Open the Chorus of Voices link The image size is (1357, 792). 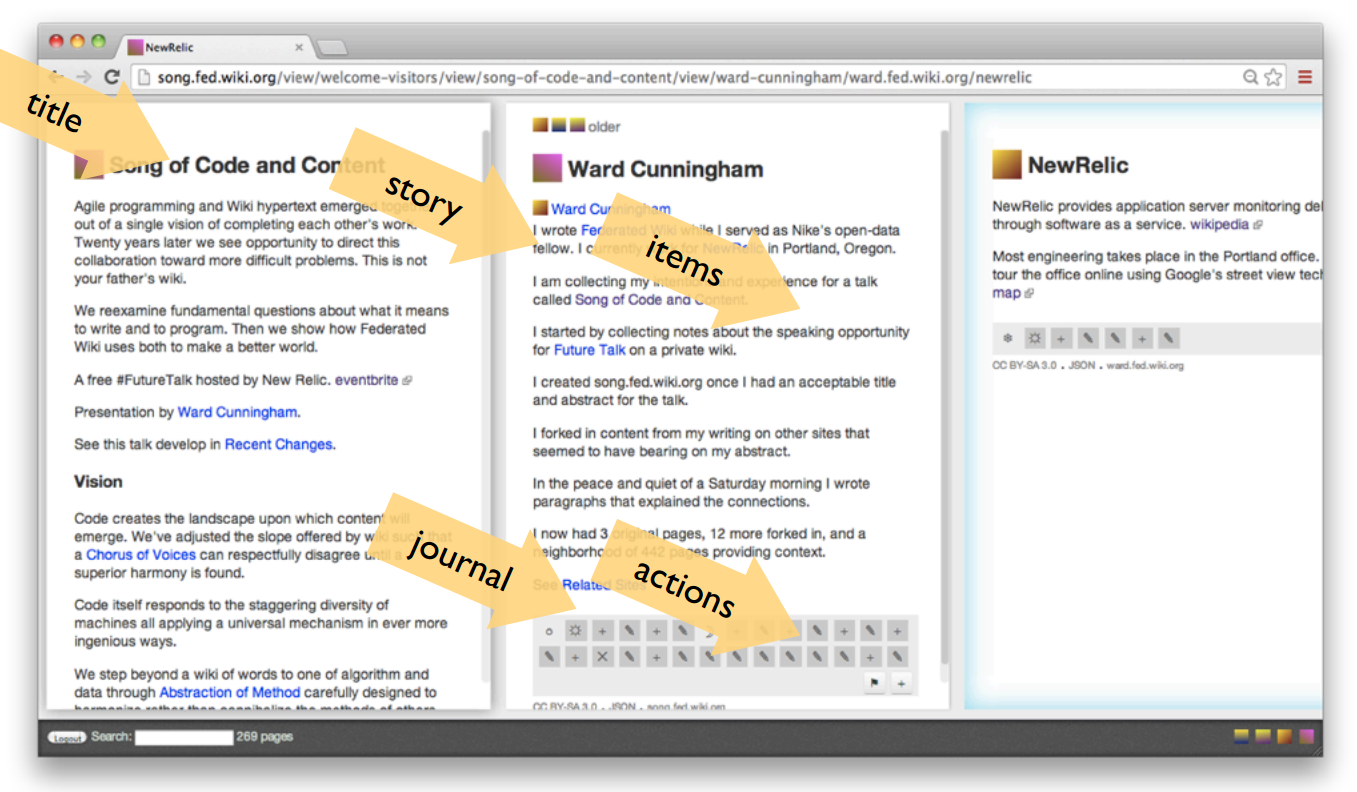[x=141, y=555]
